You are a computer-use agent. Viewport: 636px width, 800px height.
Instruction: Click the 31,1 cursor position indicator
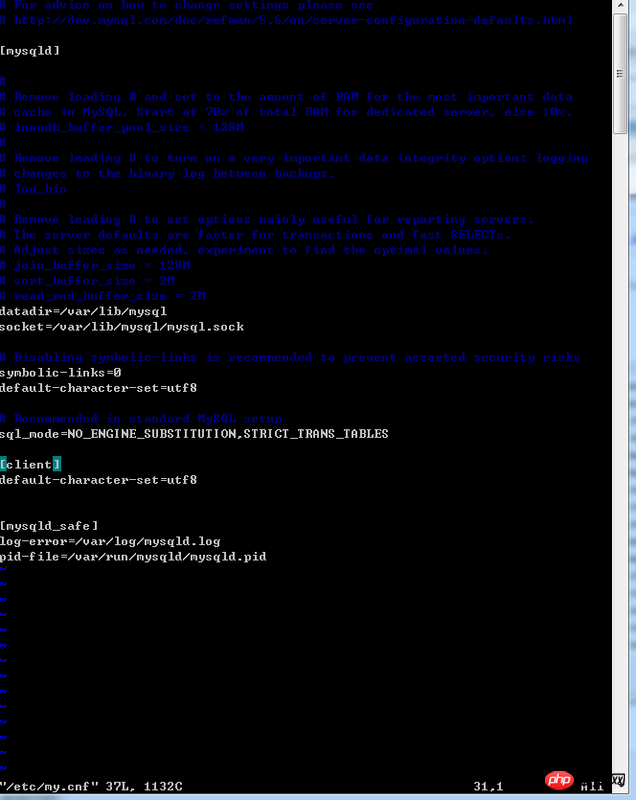point(488,786)
